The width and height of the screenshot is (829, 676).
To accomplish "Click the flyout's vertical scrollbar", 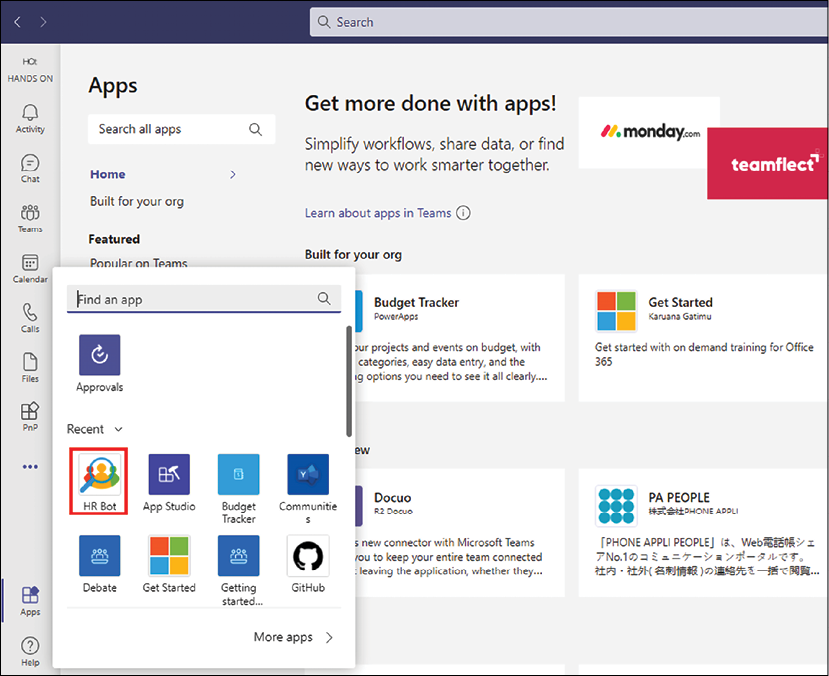I will (x=349, y=381).
